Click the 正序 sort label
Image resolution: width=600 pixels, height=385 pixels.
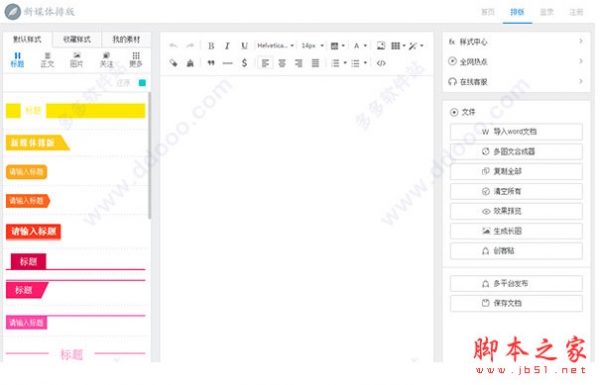[x=123, y=83]
